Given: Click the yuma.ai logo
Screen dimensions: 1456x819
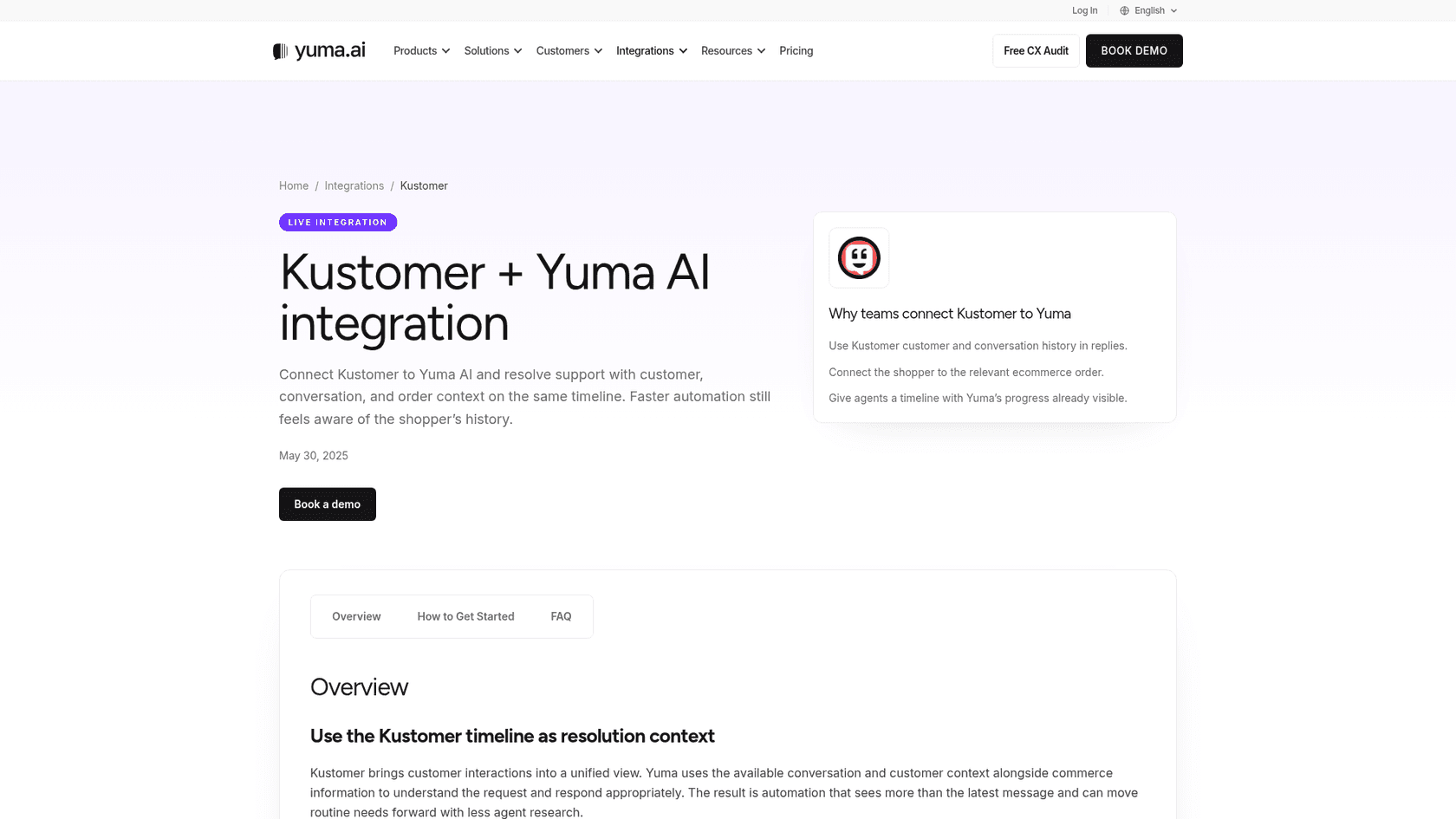Looking at the screenshot, I should (319, 50).
